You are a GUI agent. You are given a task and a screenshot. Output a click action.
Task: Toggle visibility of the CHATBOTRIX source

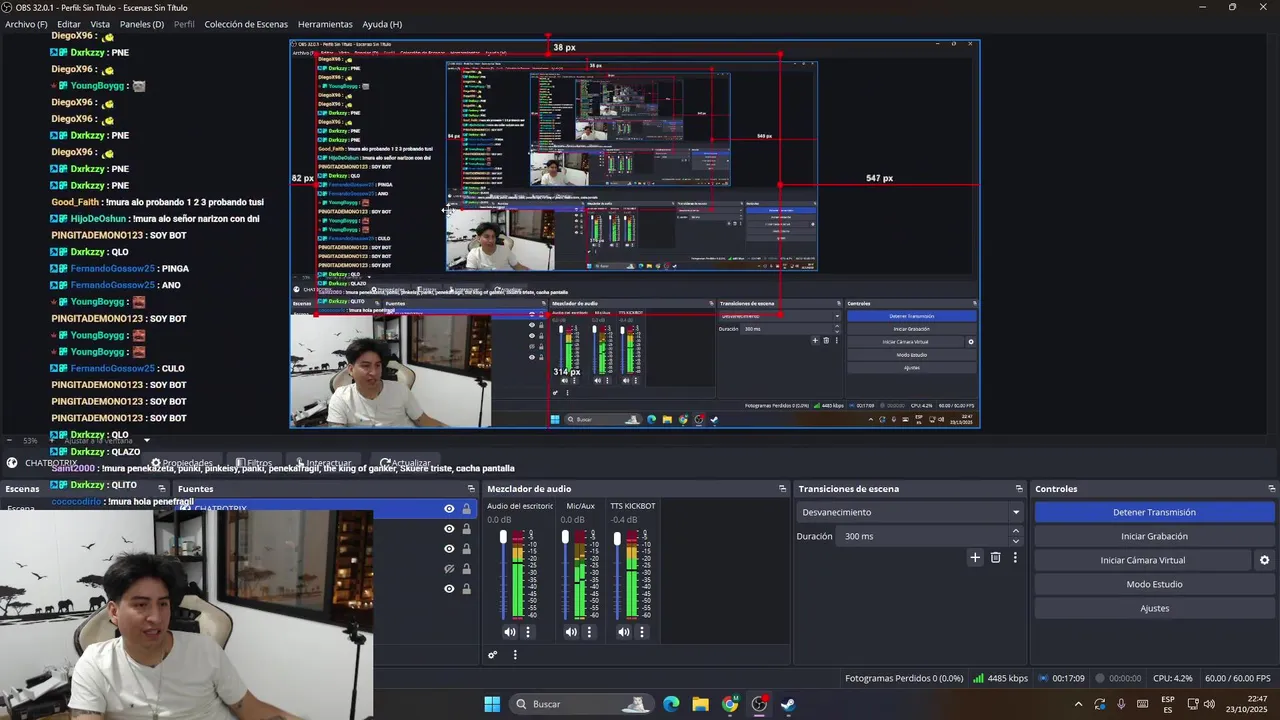point(449,509)
